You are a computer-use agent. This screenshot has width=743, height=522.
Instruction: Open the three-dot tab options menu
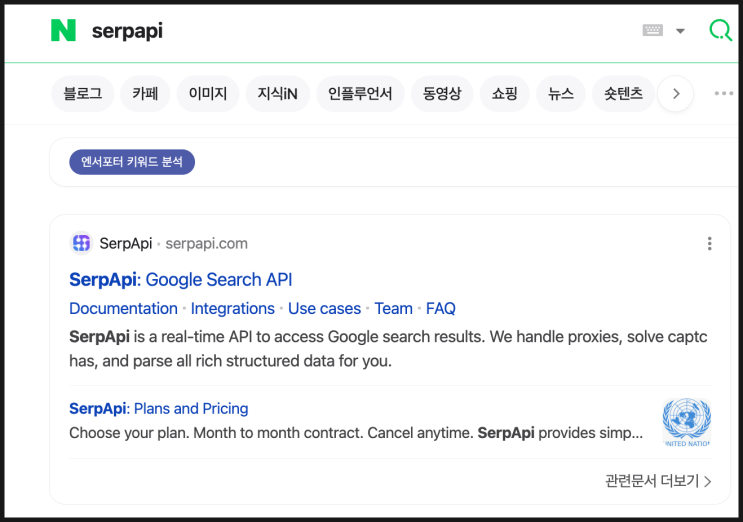pyautogui.click(x=724, y=93)
